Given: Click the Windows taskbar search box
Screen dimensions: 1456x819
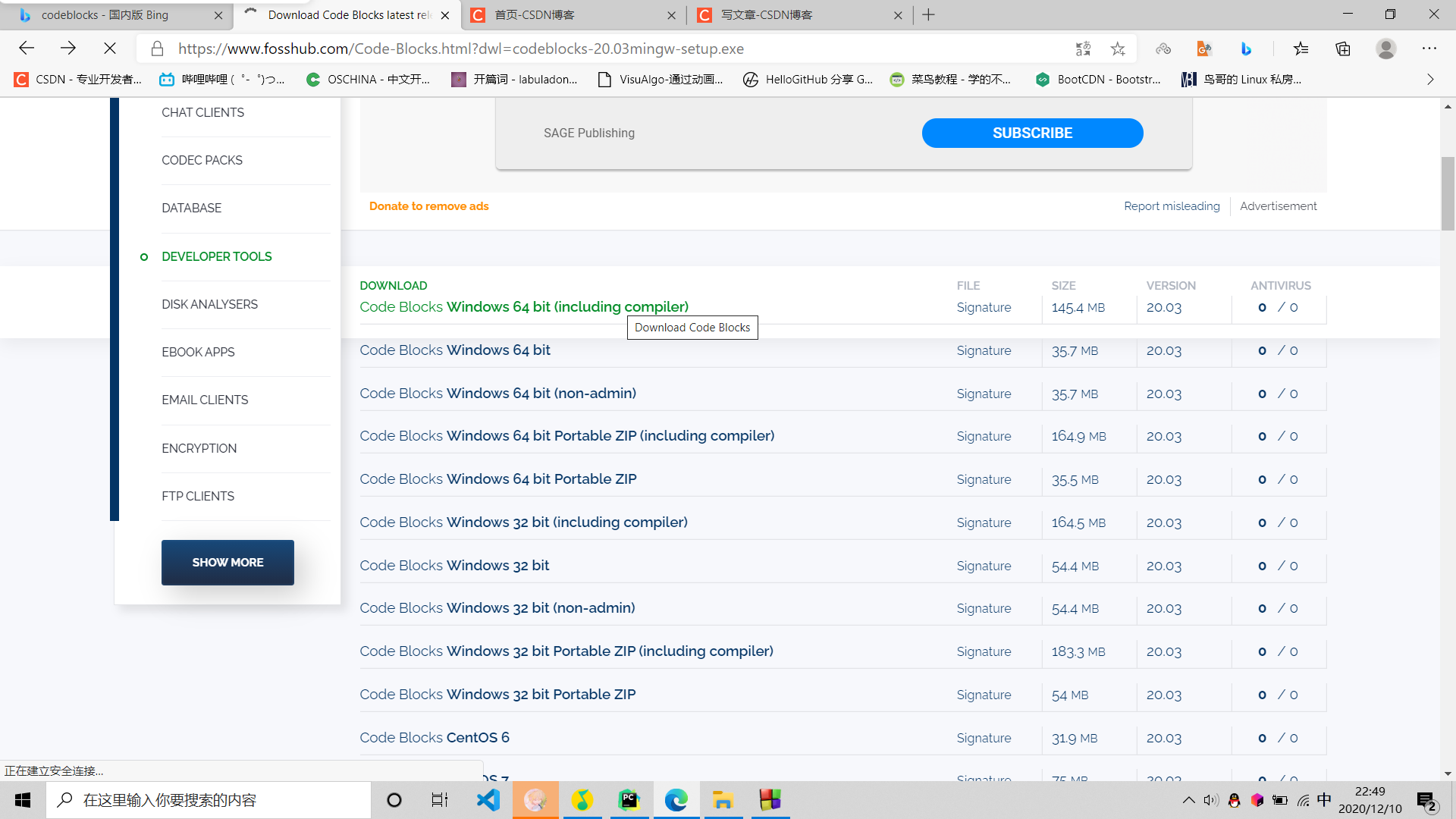Looking at the screenshot, I should pos(209,800).
